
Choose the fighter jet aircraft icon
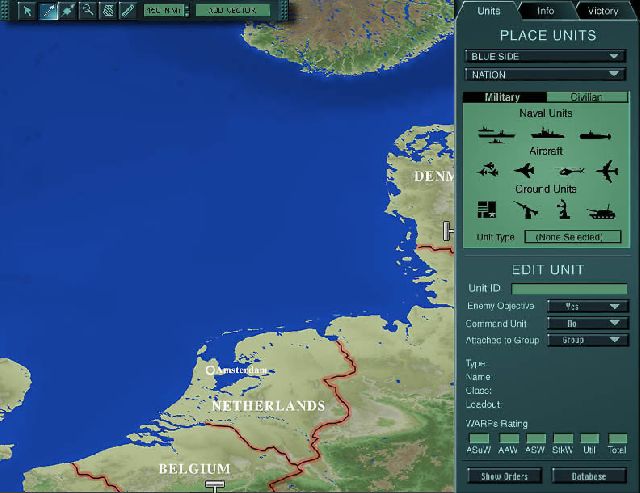[x=526, y=170]
